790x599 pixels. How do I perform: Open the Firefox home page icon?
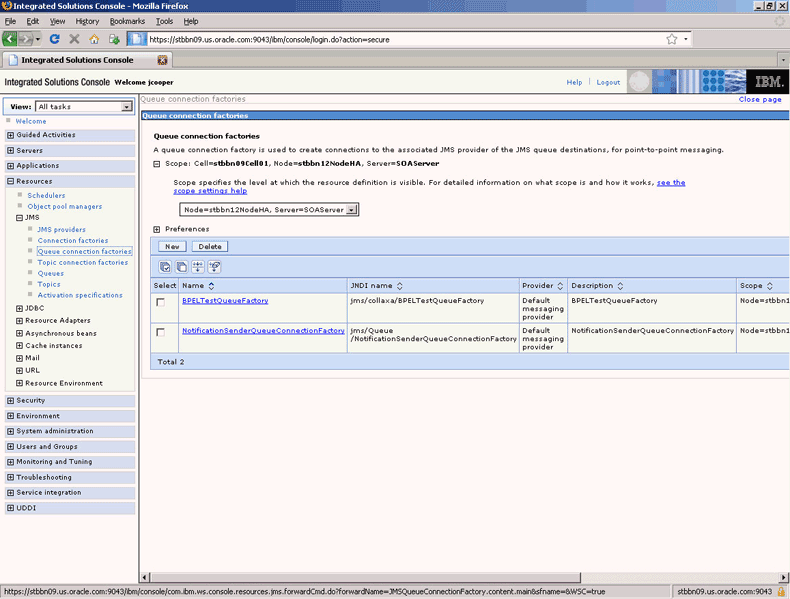(x=94, y=39)
